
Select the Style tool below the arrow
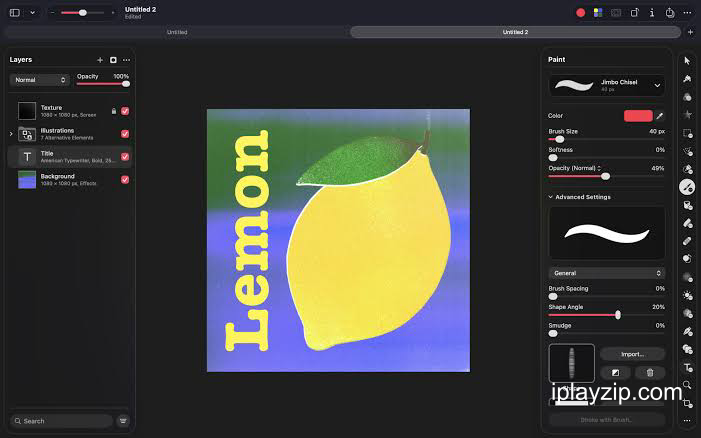pos(687,79)
